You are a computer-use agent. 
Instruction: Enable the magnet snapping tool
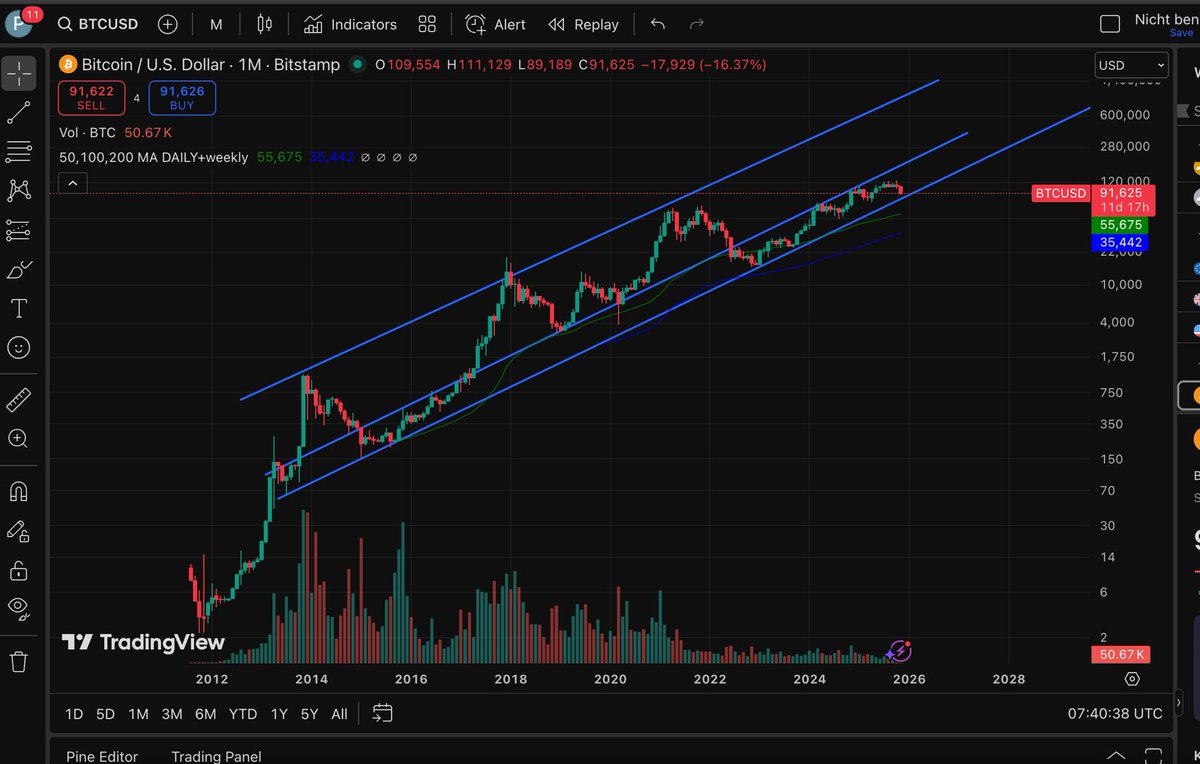19,490
